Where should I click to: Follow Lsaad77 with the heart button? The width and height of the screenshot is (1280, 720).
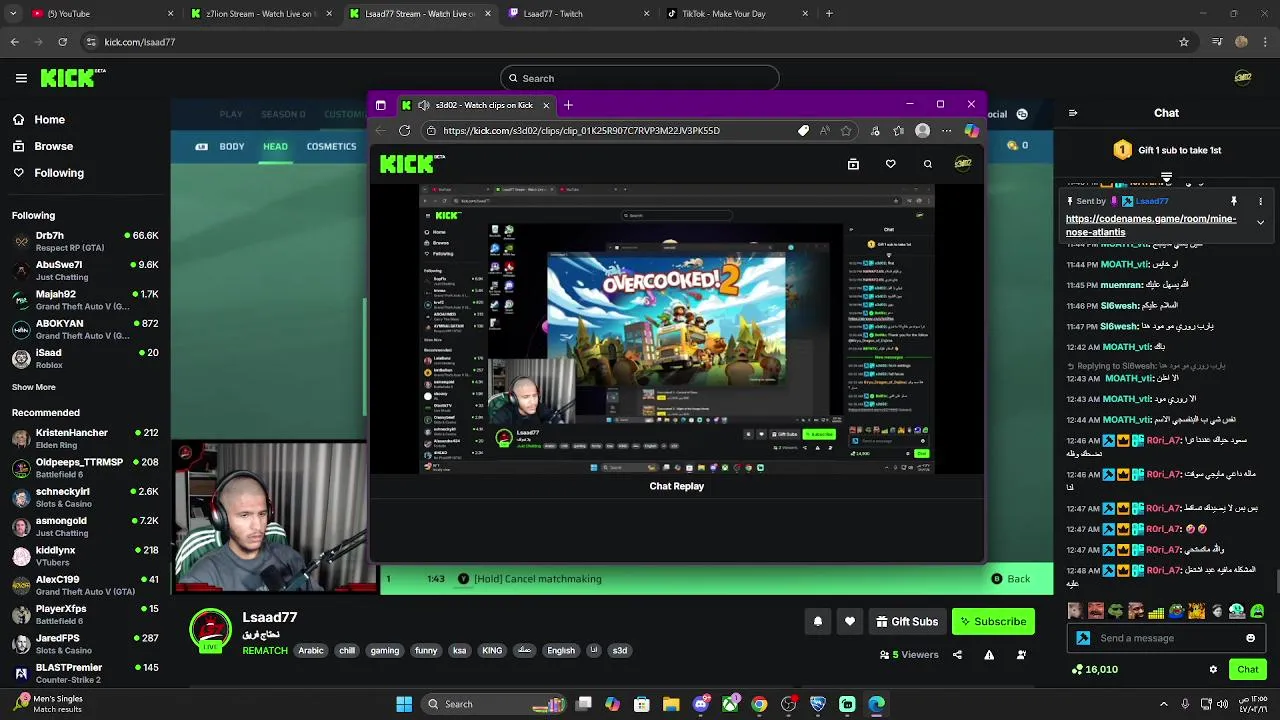click(850, 621)
